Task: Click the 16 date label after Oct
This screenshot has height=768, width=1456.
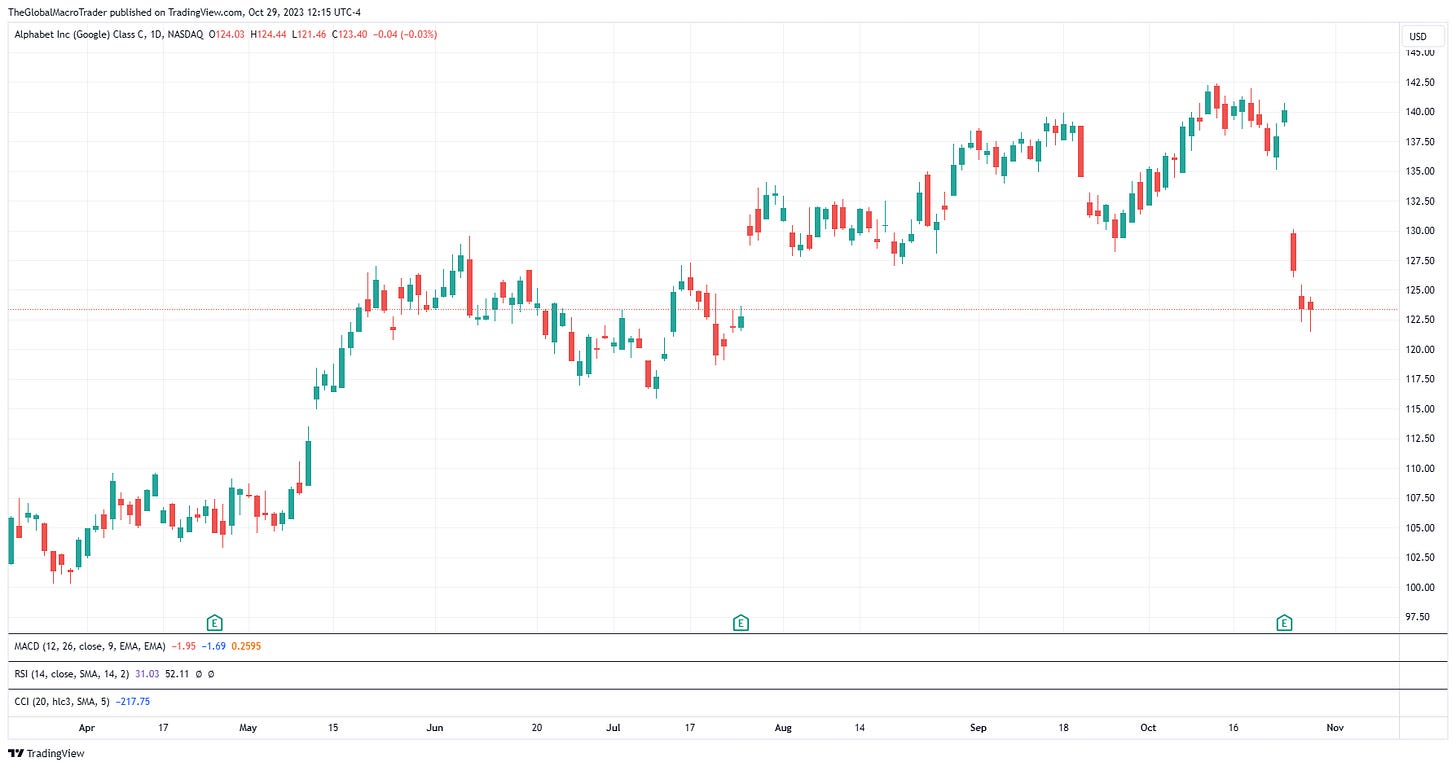Action: pyautogui.click(x=1233, y=728)
